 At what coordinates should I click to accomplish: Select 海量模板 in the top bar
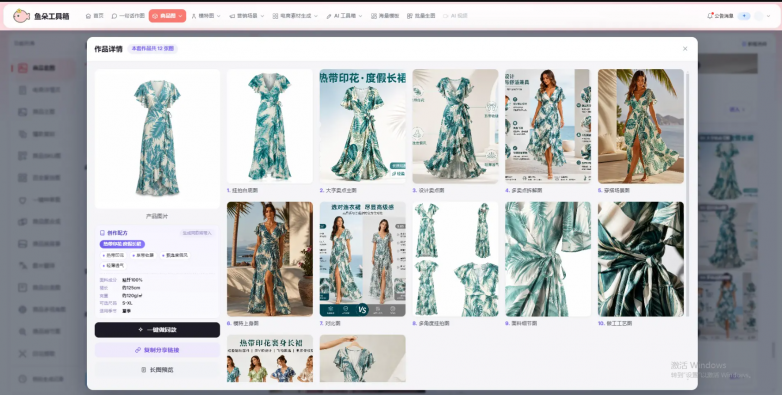(385, 16)
